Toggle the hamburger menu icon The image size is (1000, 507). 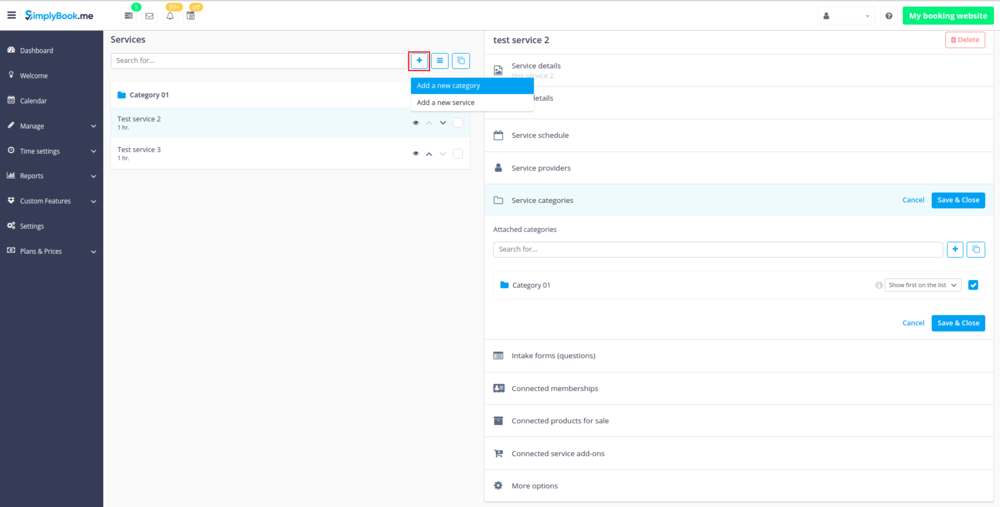12,15
